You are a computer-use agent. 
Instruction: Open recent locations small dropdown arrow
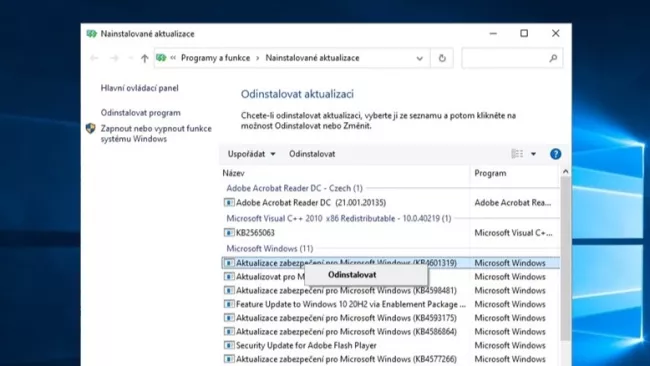130,58
